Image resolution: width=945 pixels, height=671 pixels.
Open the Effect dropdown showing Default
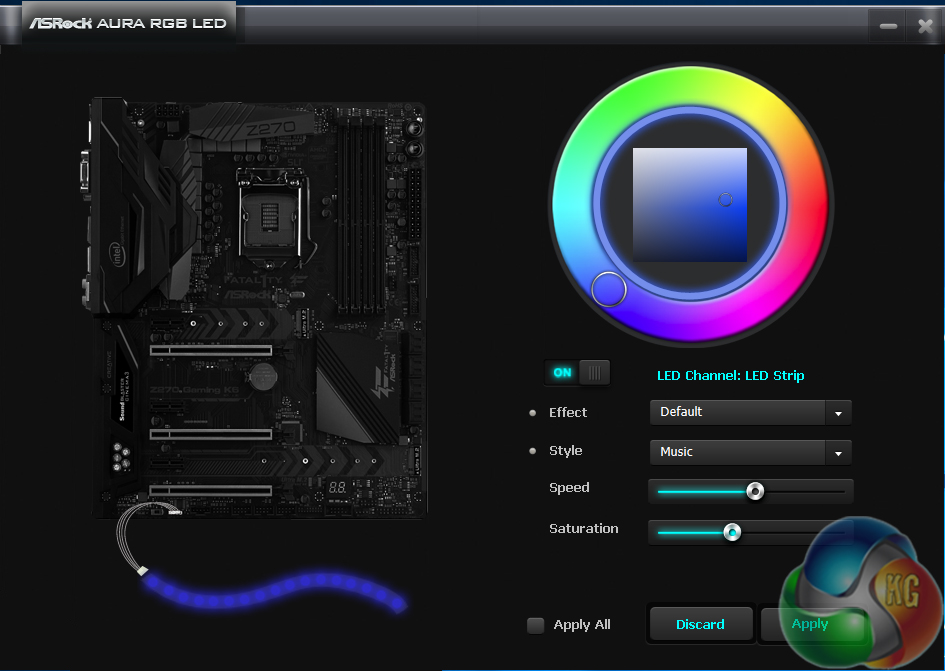click(750, 412)
